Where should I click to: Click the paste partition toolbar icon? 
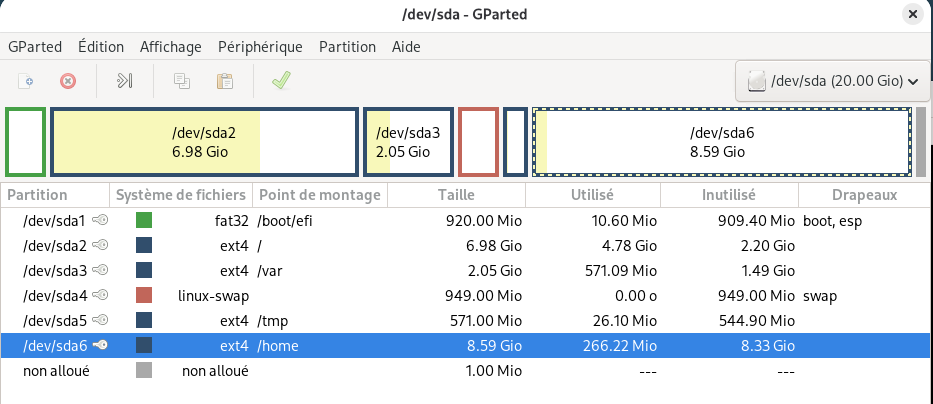coord(225,80)
